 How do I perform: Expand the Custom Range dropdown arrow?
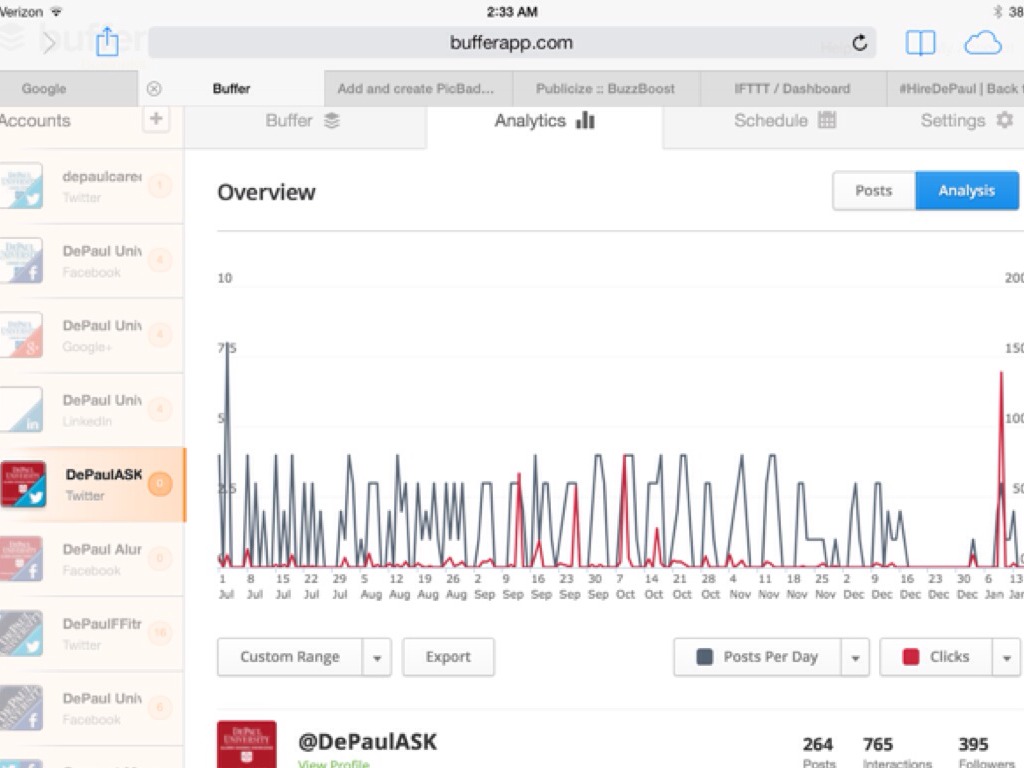[x=377, y=658]
